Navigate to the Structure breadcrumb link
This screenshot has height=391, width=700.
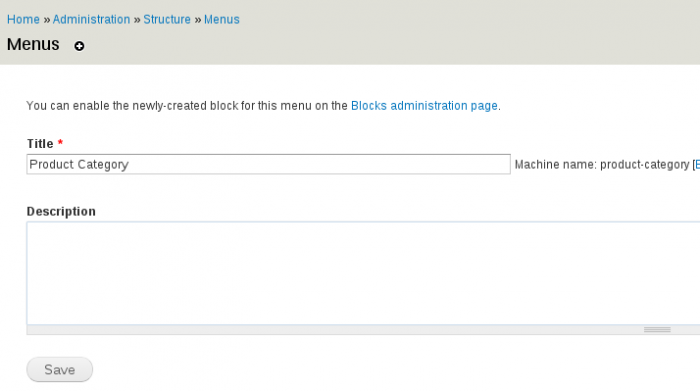point(167,20)
